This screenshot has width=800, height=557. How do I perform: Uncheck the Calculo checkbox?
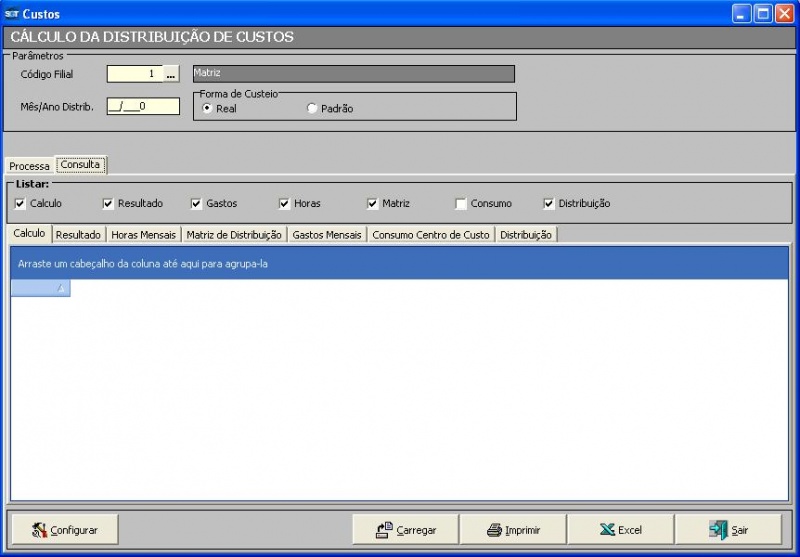tap(20, 204)
